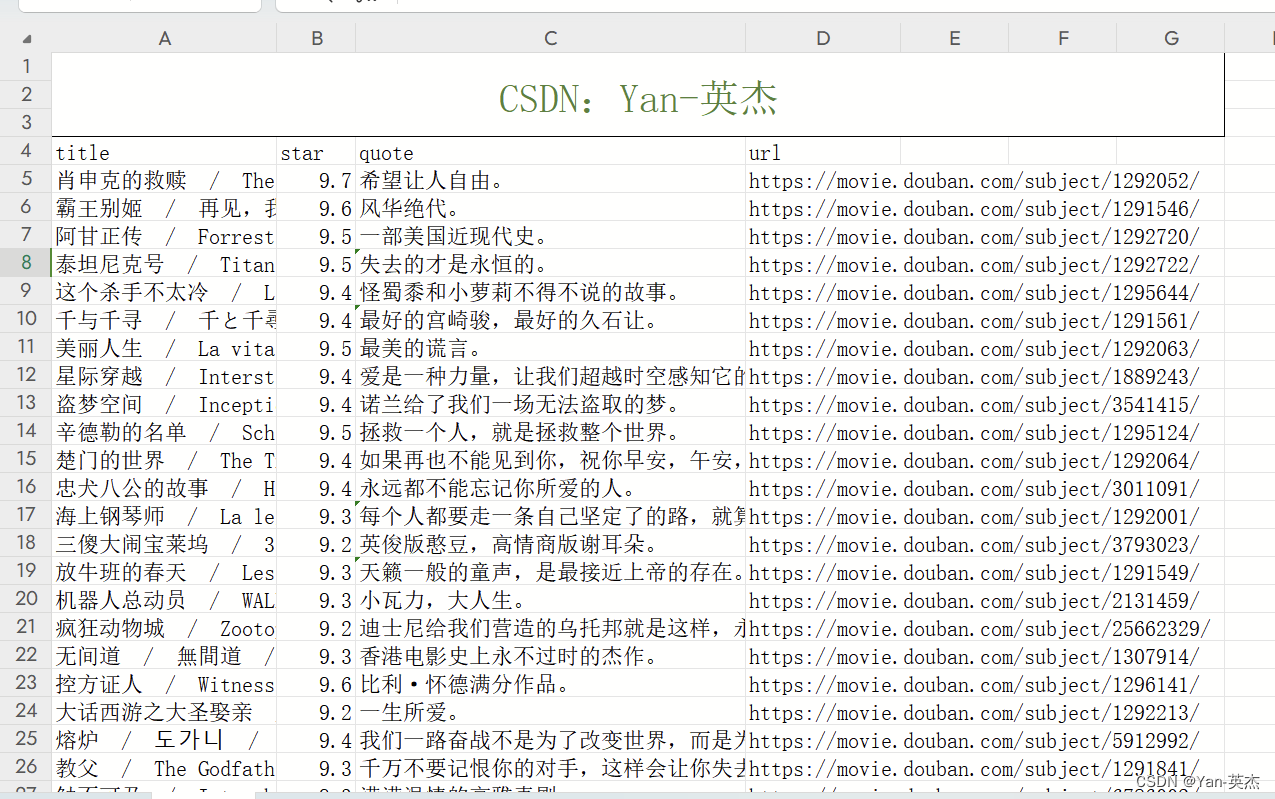1275x799 pixels.
Task: Select the cell '疯狂动物城 / Zooto'
Action: (165, 629)
